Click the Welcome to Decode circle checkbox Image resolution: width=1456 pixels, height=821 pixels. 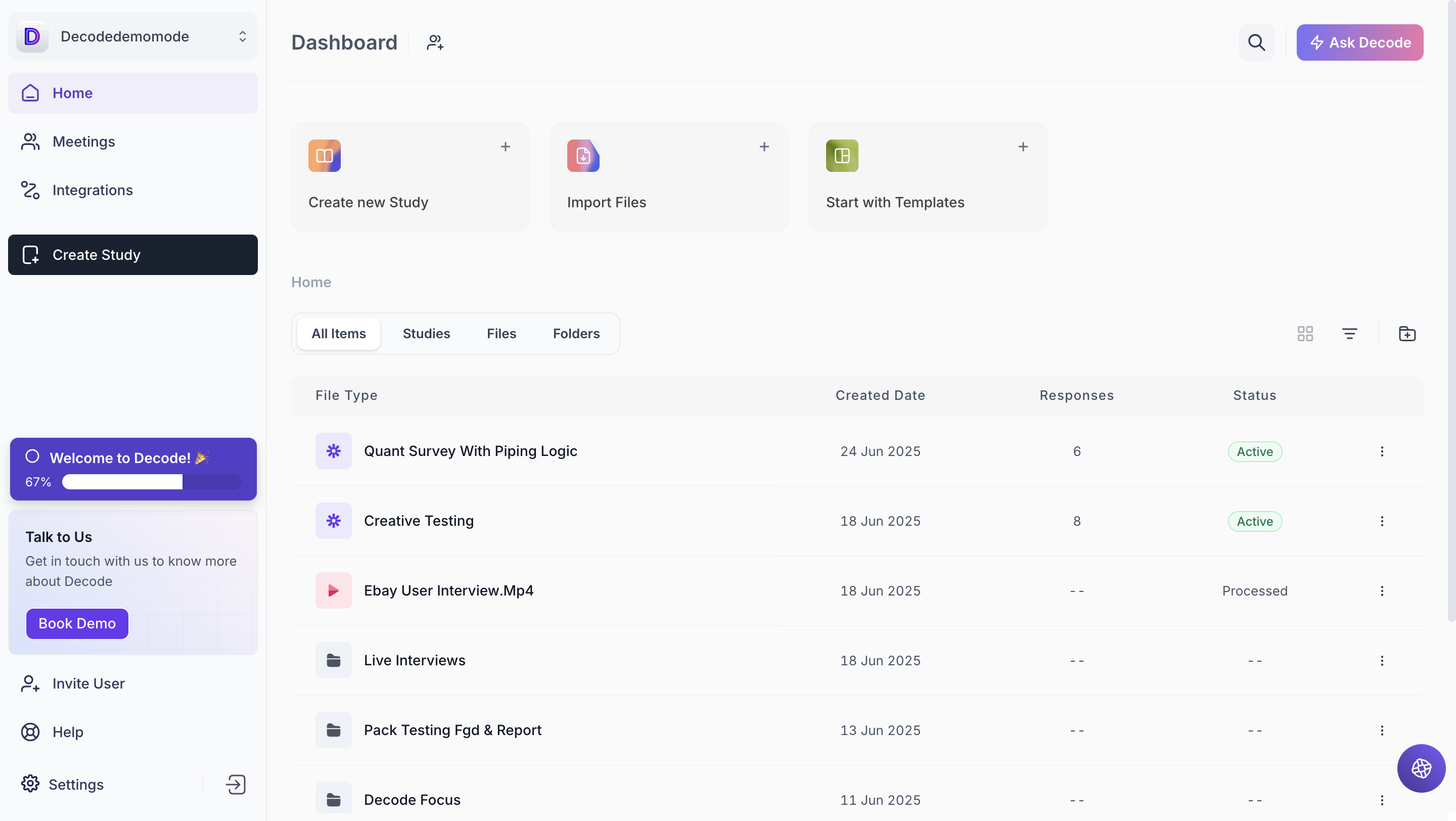coord(32,457)
